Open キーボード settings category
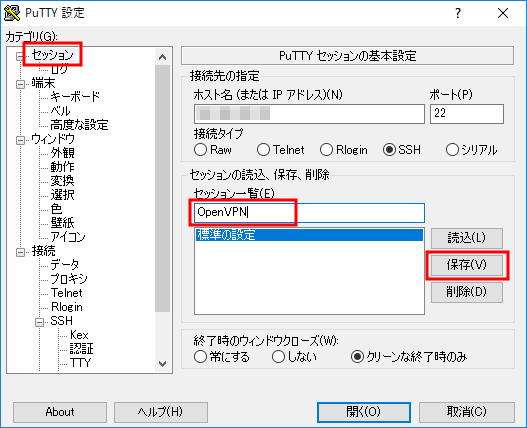This screenshot has width=527, height=428. (x=75, y=97)
